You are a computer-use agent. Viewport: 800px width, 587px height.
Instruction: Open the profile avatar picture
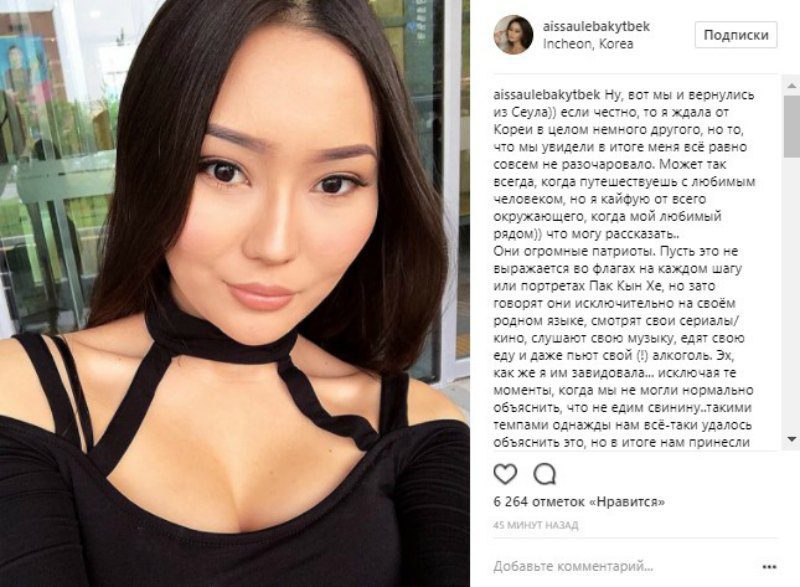[513, 35]
